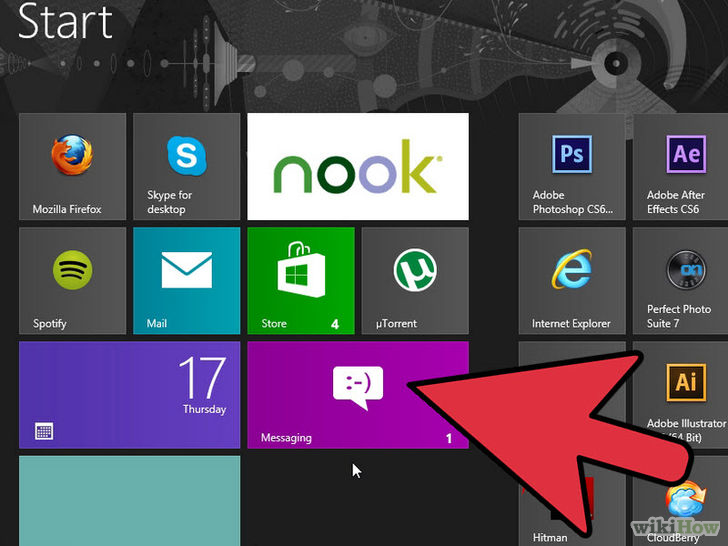Open the Spotify tile
Image resolution: width=728 pixels, height=546 pixels.
[72, 280]
